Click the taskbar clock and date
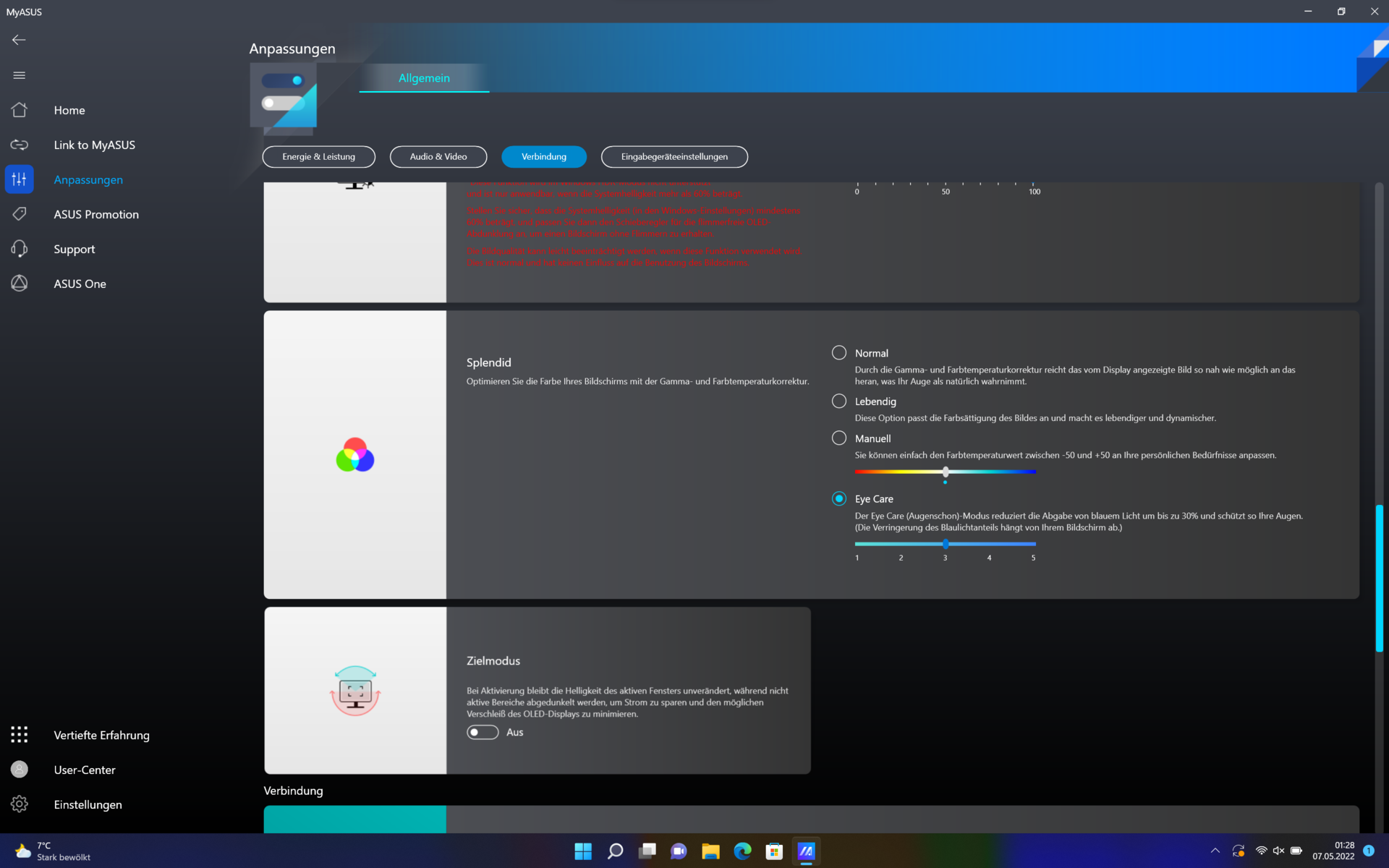 [x=1333, y=851]
